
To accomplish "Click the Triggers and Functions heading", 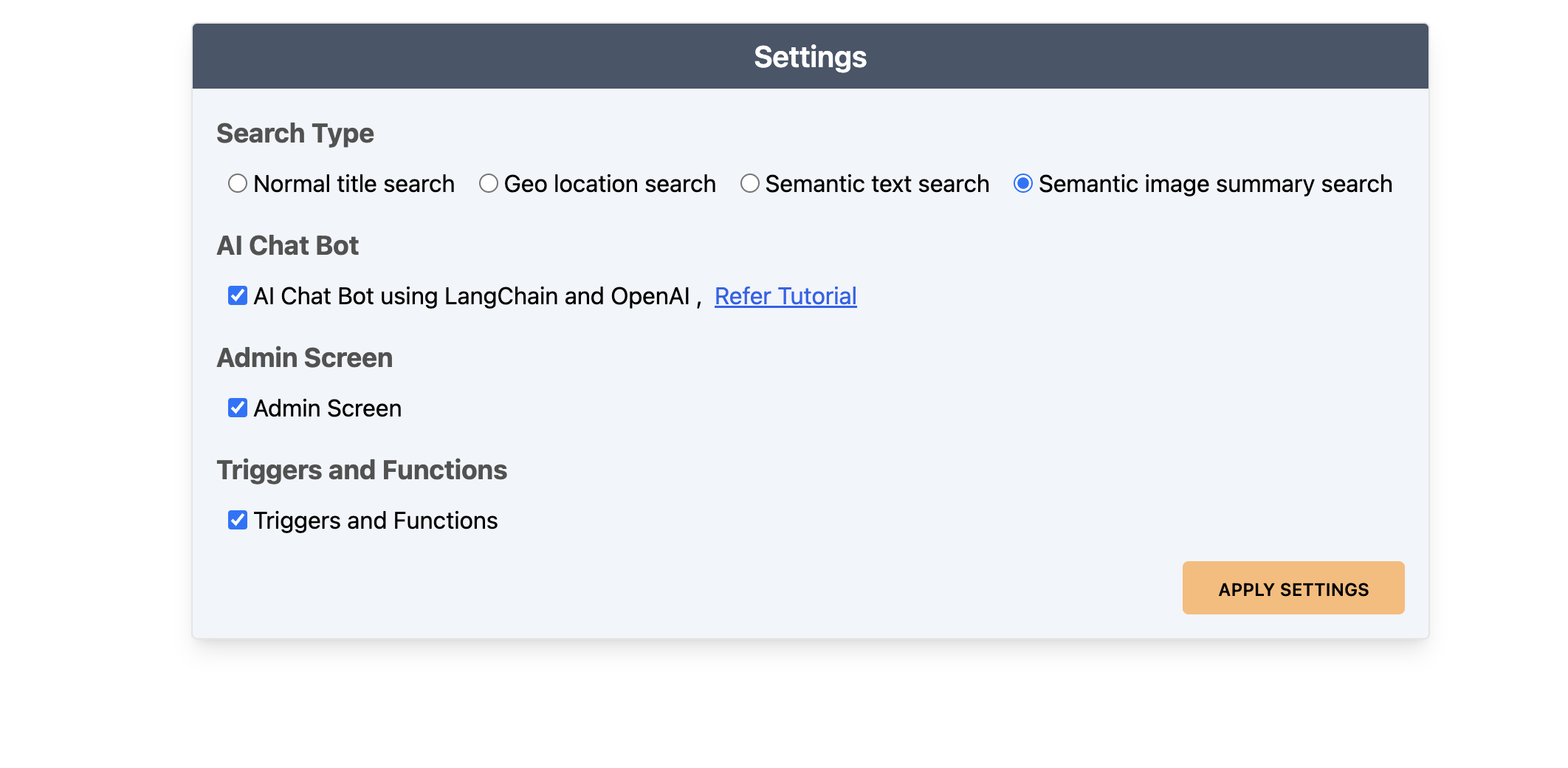I will coord(361,470).
